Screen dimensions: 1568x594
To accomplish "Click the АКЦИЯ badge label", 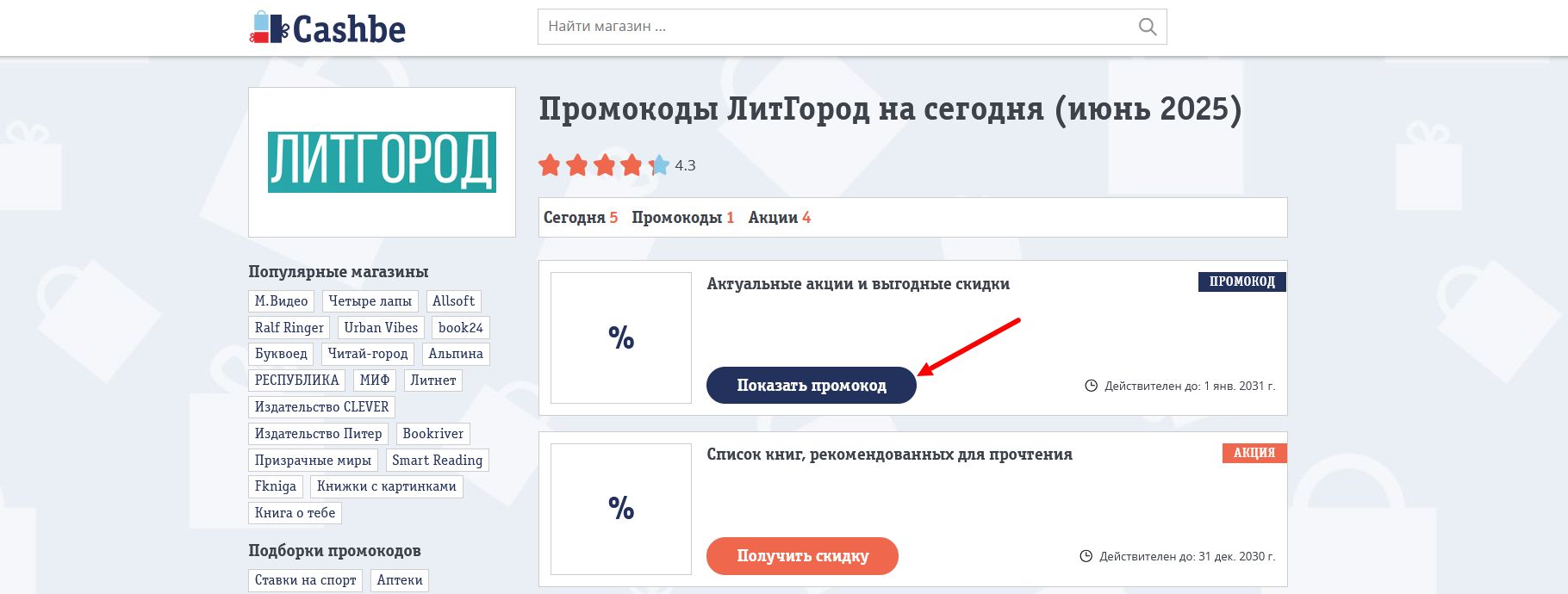I will pyautogui.click(x=1254, y=453).
